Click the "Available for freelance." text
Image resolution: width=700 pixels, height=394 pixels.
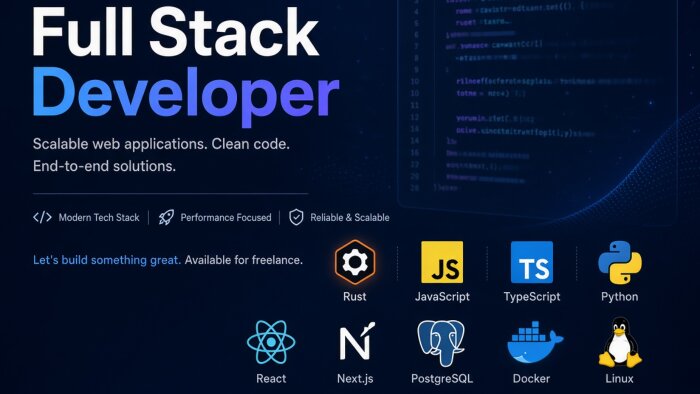tap(244, 260)
